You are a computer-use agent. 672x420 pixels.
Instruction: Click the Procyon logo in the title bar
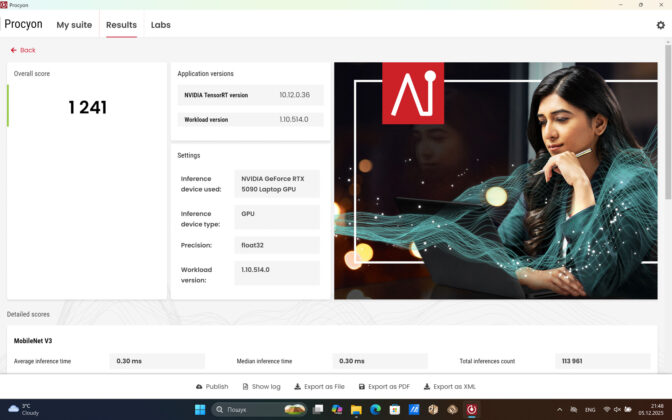(4, 5)
